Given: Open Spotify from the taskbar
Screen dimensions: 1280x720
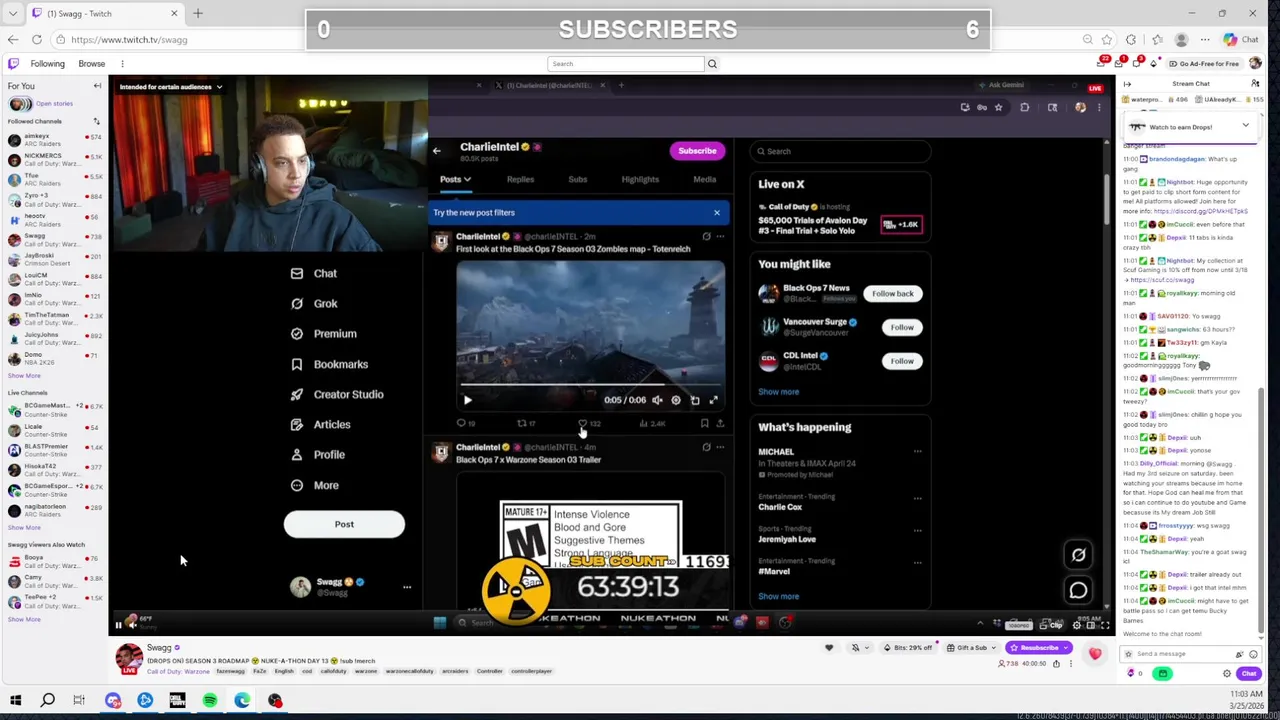Looking at the screenshot, I should coord(209,701).
